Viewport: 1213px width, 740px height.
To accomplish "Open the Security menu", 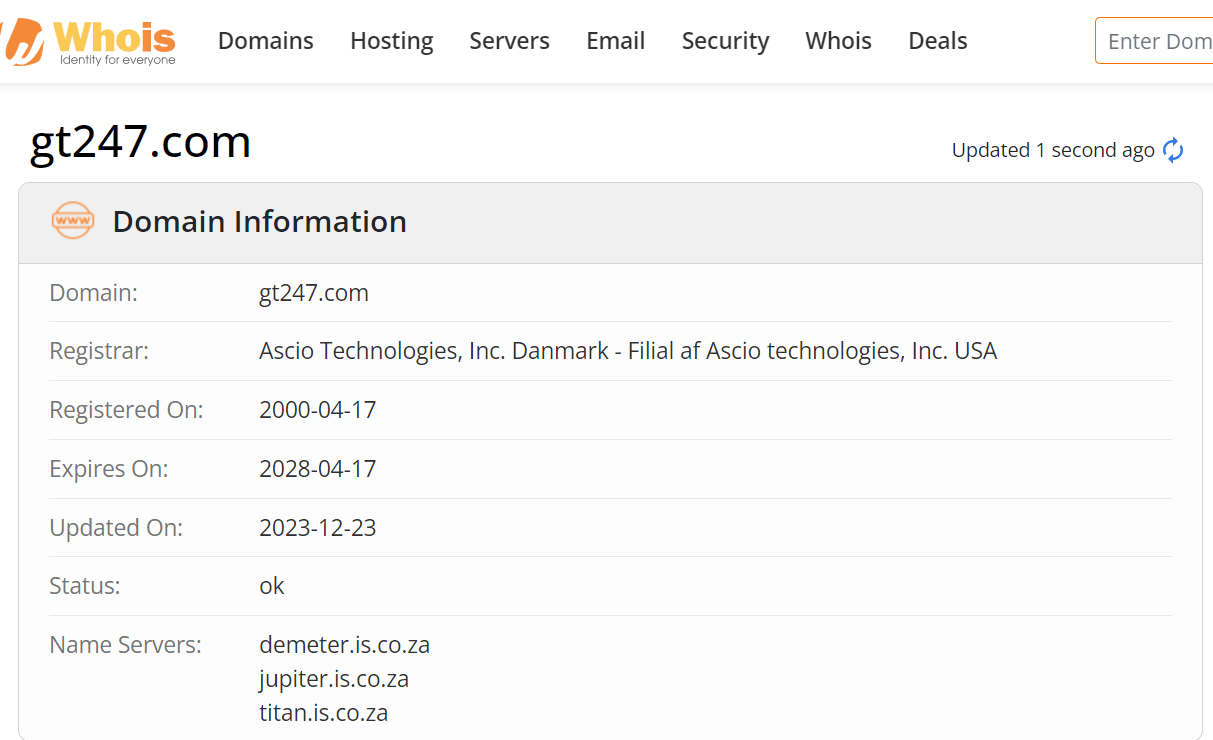I will (x=726, y=41).
